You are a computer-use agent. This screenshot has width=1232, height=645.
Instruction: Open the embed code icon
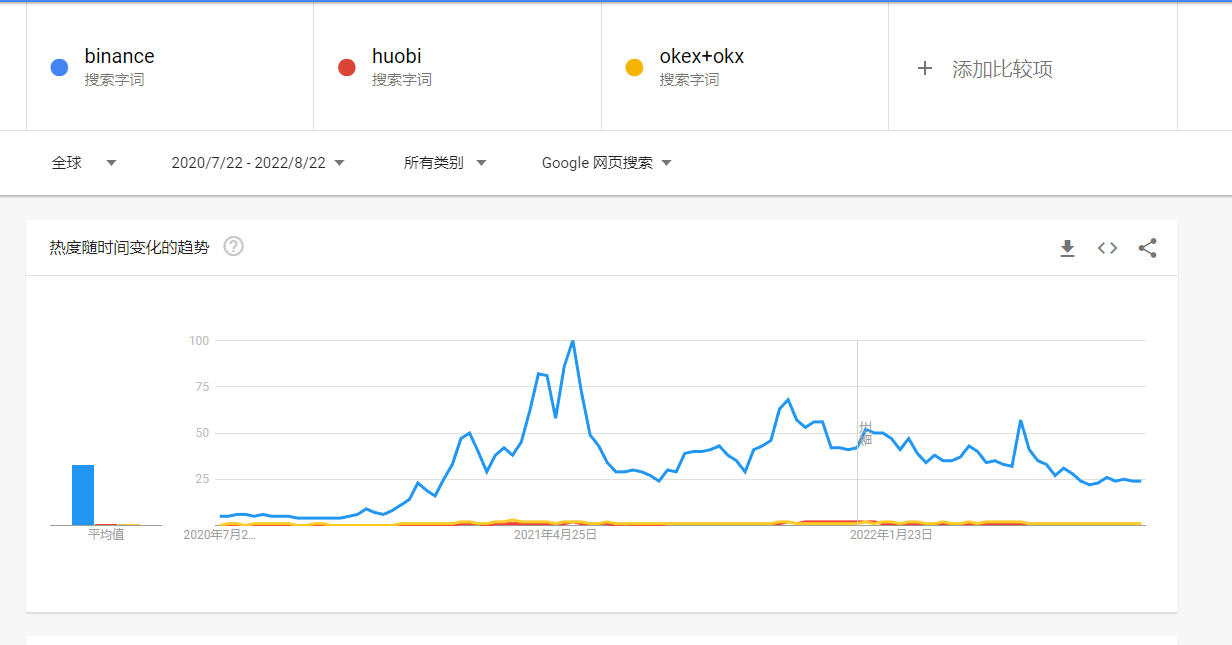click(1107, 248)
